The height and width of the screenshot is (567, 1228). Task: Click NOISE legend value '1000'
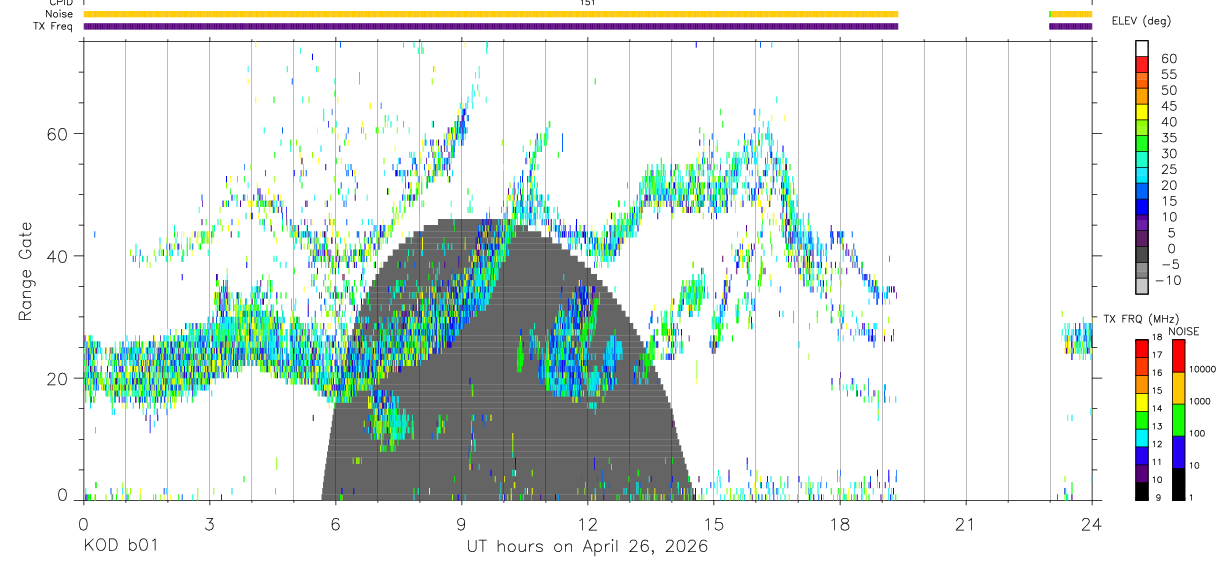pos(1200,401)
